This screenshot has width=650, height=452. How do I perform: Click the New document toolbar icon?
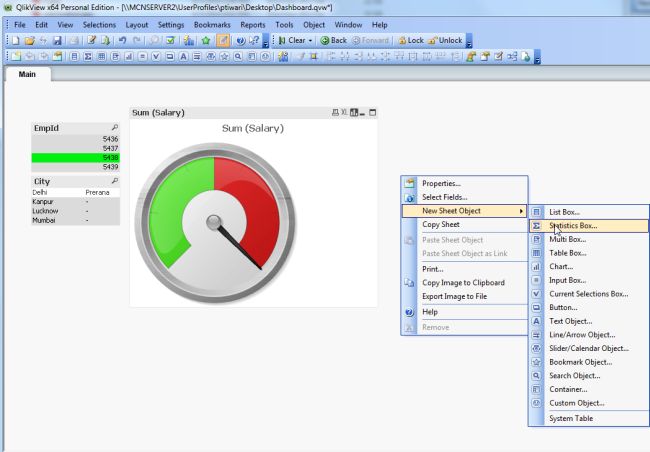point(15,41)
